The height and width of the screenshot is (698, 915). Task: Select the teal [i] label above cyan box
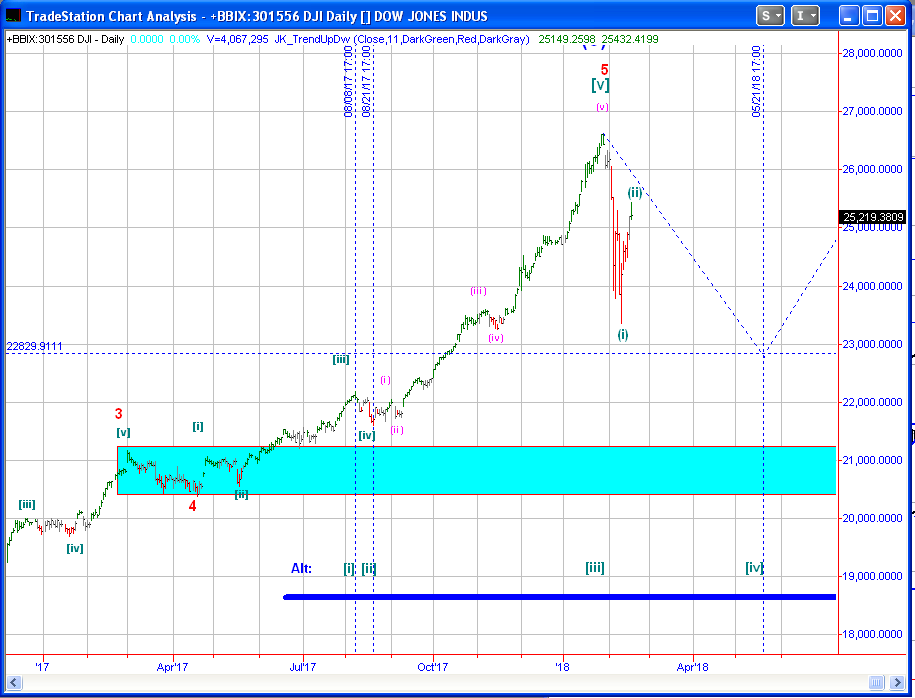198,427
